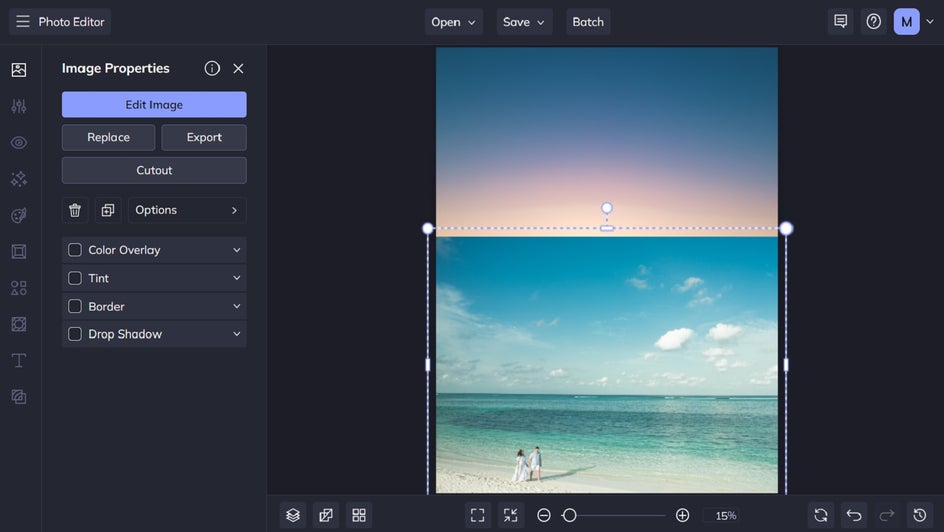Open the history clock icon

[920, 515]
